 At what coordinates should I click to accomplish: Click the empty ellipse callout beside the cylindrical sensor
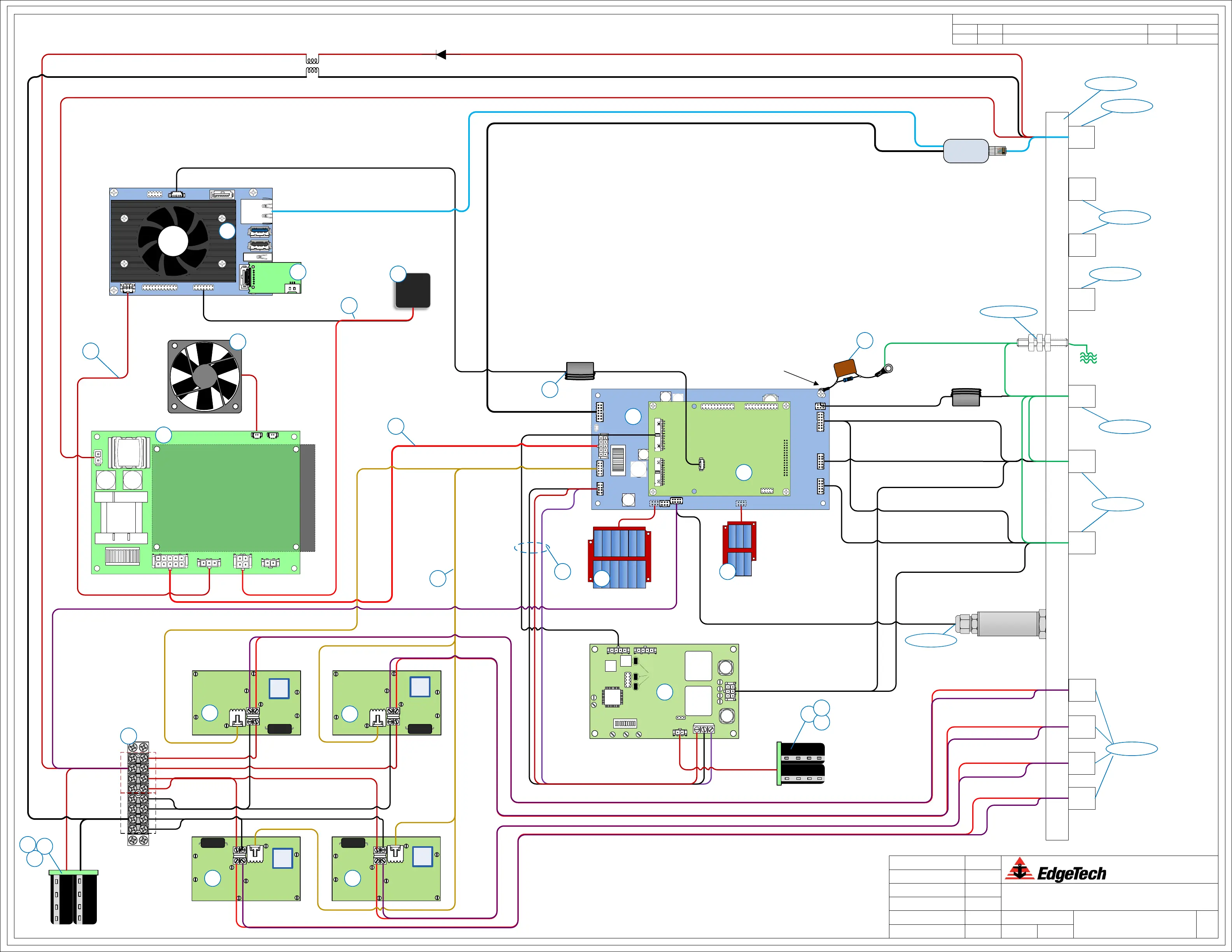point(931,640)
